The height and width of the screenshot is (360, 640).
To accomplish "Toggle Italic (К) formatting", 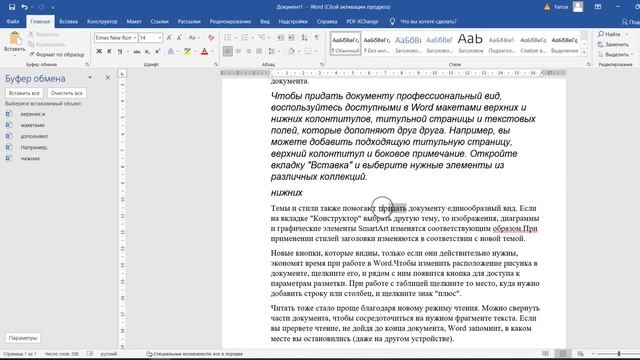I will tap(109, 51).
